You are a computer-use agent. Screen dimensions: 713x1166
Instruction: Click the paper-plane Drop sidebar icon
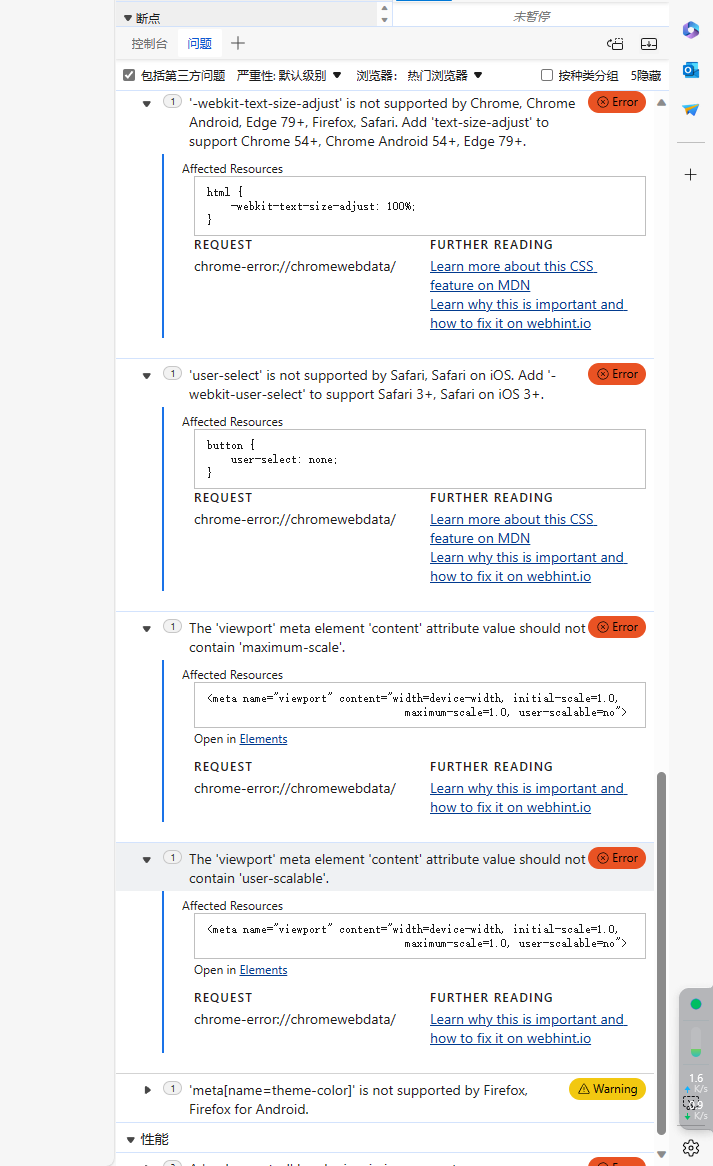click(x=691, y=110)
